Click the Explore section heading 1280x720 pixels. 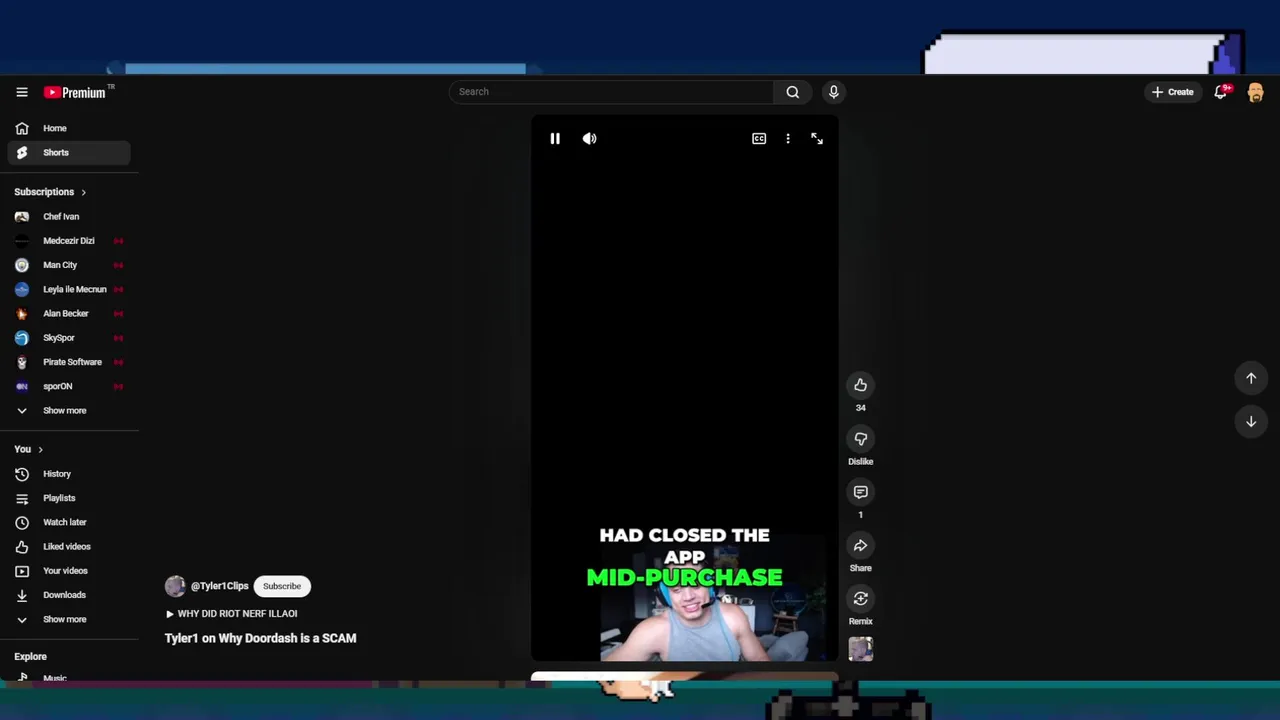pos(30,657)
